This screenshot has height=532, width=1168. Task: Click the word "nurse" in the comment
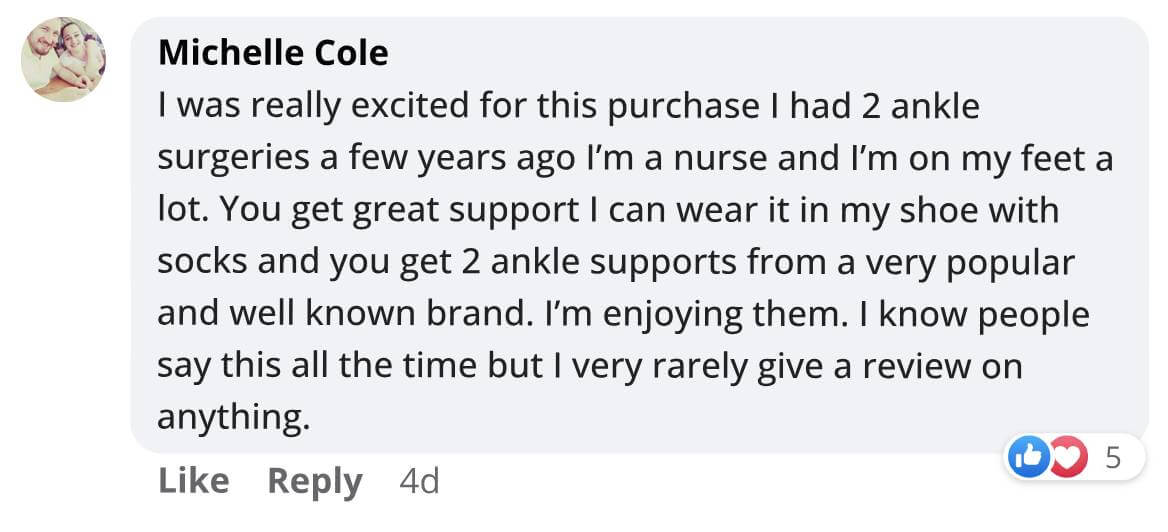783,159
